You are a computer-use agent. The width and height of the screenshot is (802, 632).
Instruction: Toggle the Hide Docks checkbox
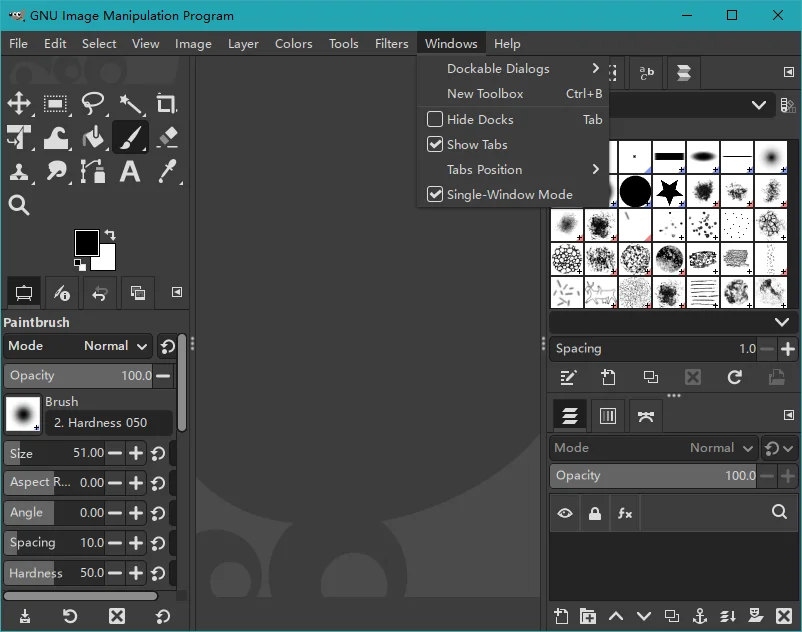(435, 119)
